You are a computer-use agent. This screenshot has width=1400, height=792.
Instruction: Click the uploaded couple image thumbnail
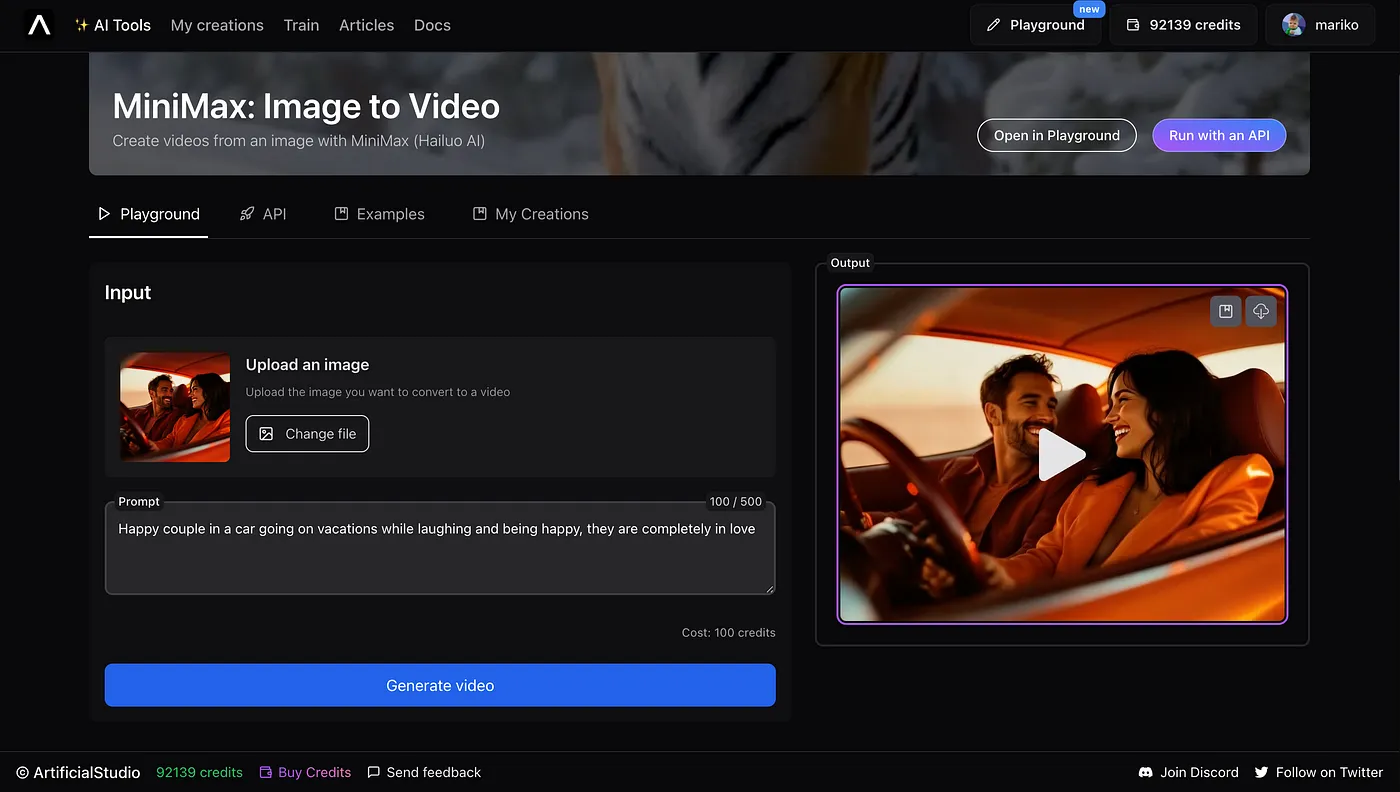[x=175, y=407]
